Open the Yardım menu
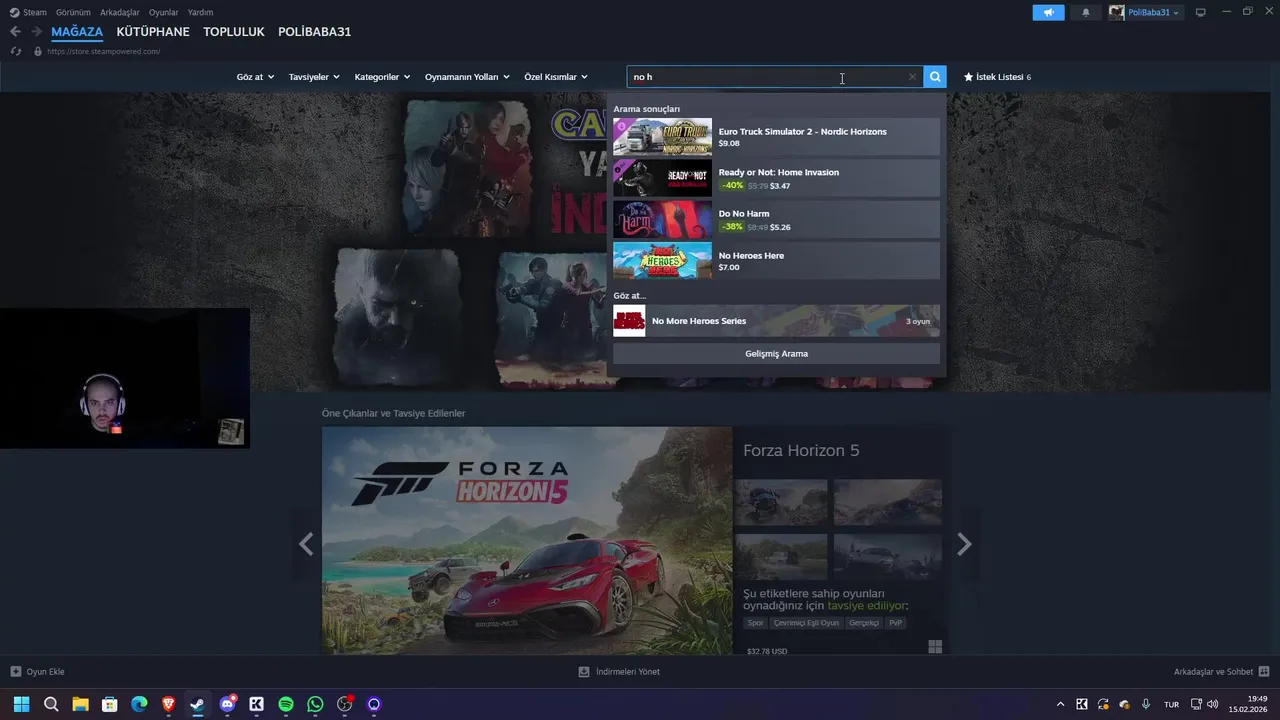The width and height of the screenshot is (1280, 720). [x=200, y=12]
